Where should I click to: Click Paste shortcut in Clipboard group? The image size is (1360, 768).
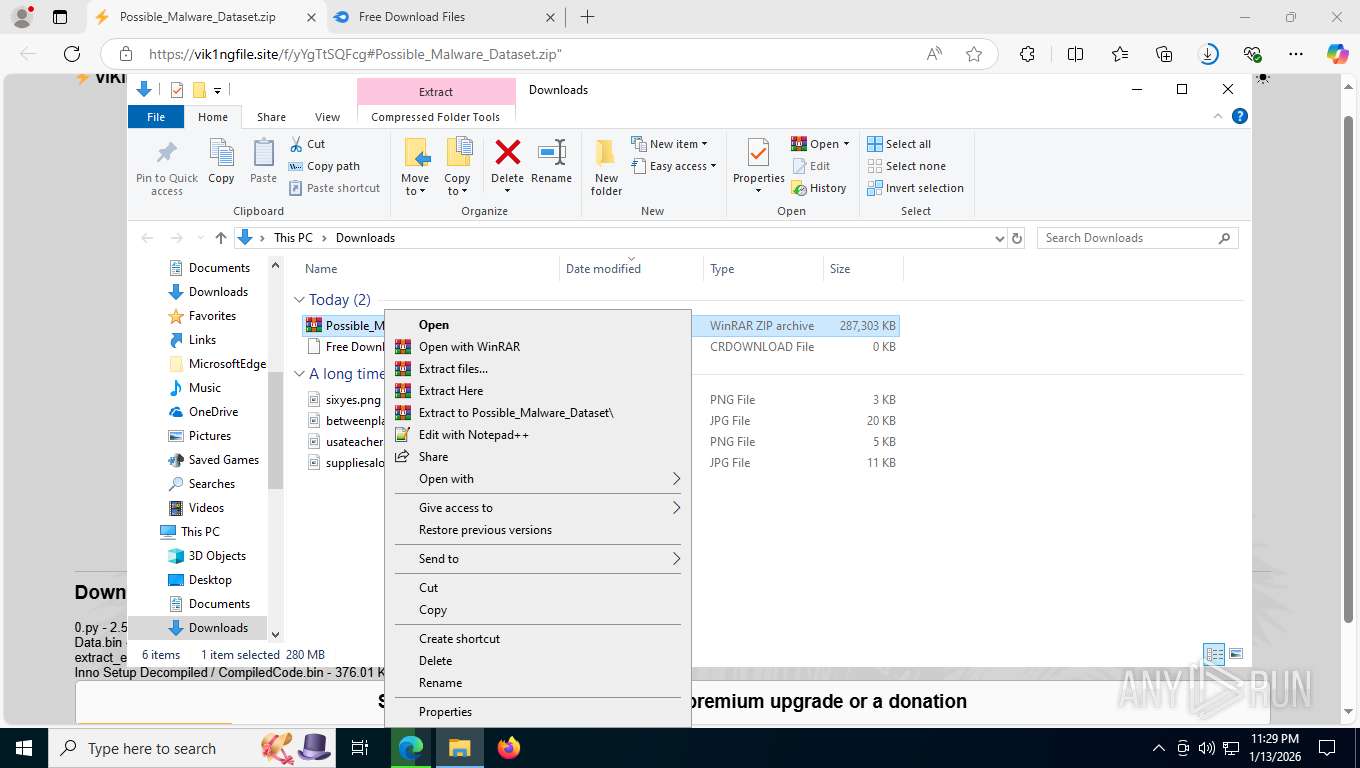click(x=335, y=188)
